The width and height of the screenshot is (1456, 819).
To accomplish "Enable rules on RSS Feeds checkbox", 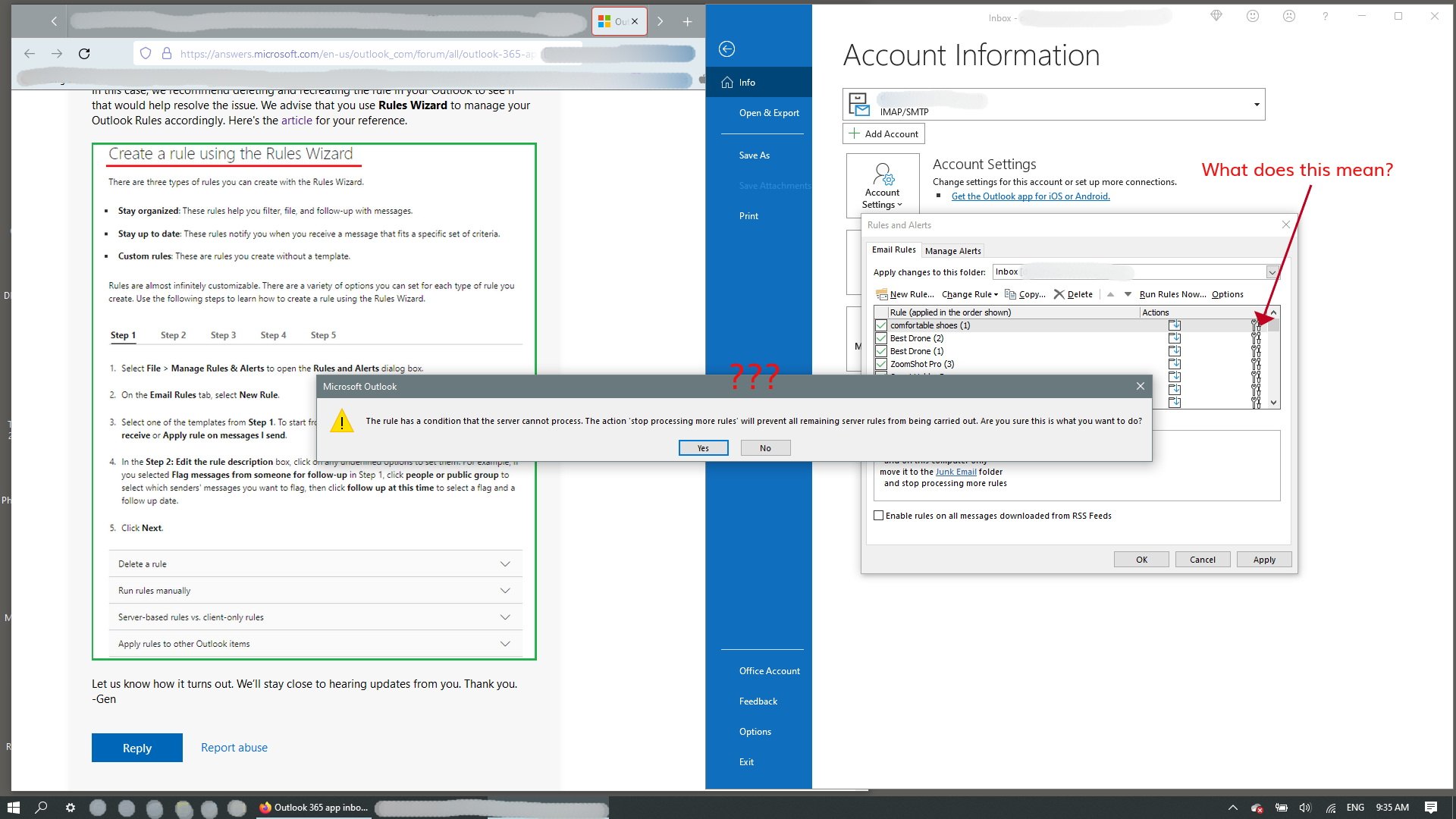I will (x=879, y=516).
